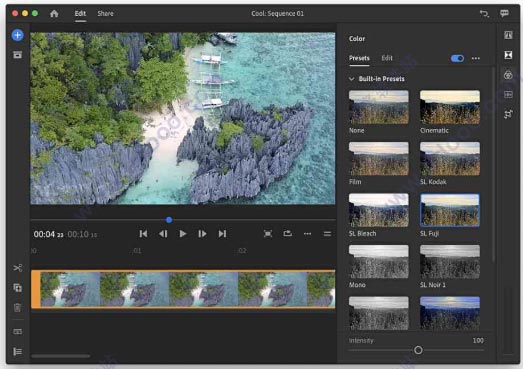Toggle the Color effect switch off
Screen dimensions: 523x369
coord(457,58)
